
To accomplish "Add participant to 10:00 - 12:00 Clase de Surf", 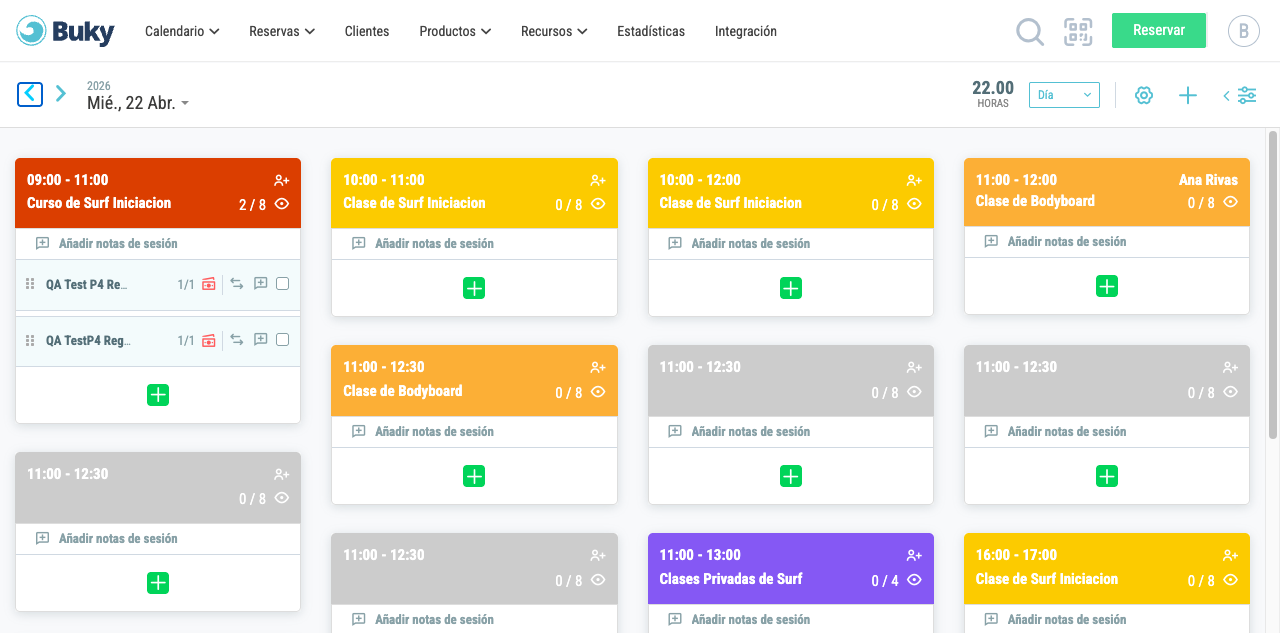I will point(914,180).
